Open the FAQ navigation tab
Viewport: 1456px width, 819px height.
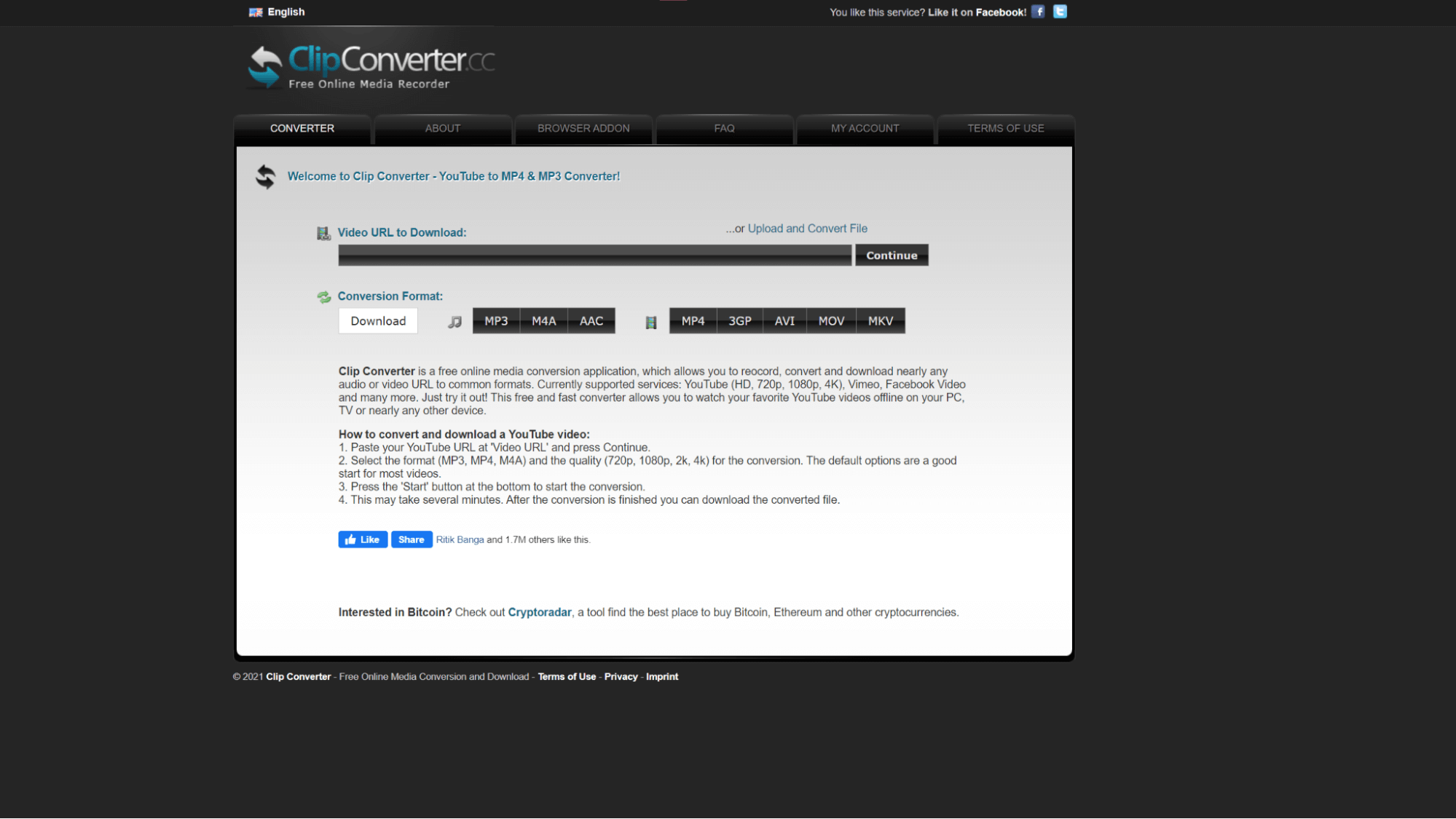[724, 128]
